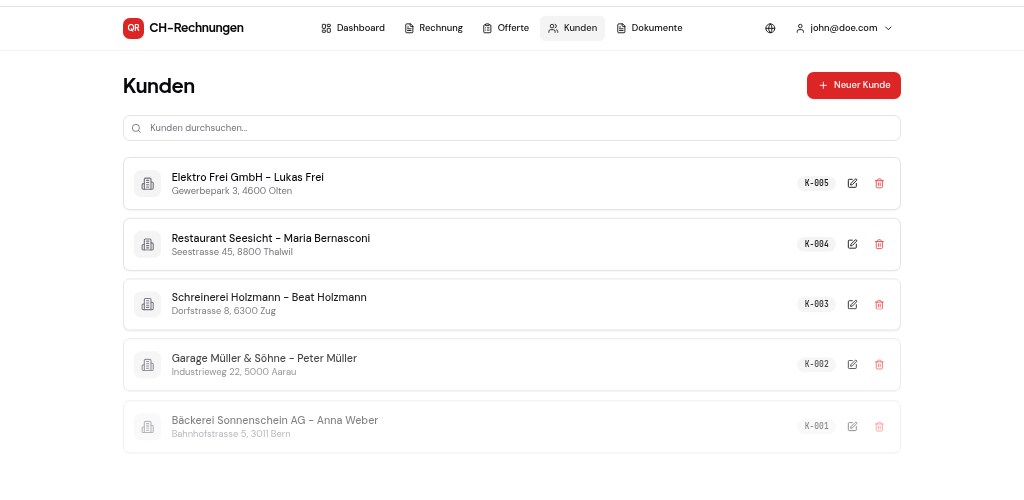The height and width of the screenshot is (500, 1024).
Task: Edit customer Restaurant Seesicht
Action: coord(852,244)
